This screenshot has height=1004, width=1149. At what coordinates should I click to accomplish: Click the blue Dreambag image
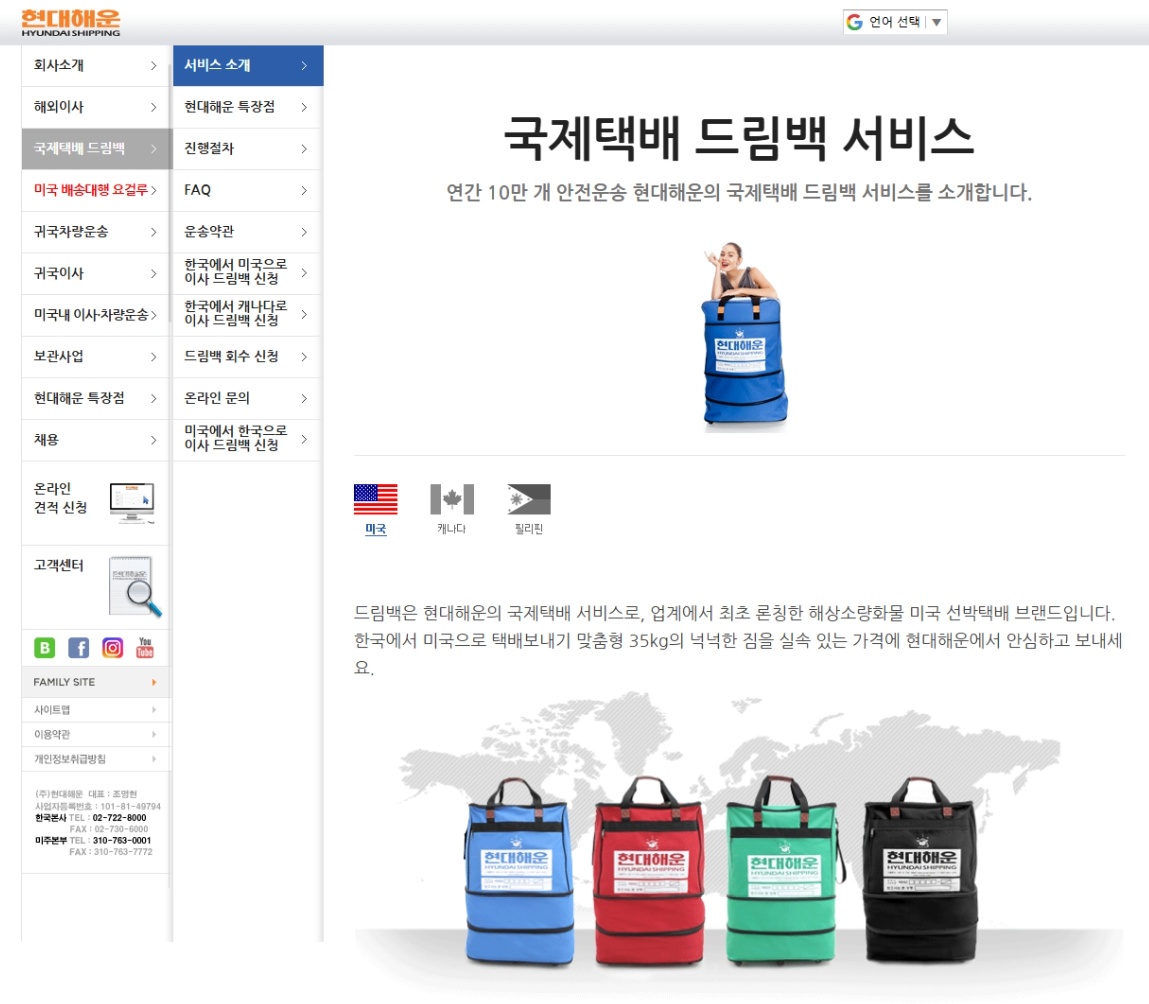(x=519, y=872)
